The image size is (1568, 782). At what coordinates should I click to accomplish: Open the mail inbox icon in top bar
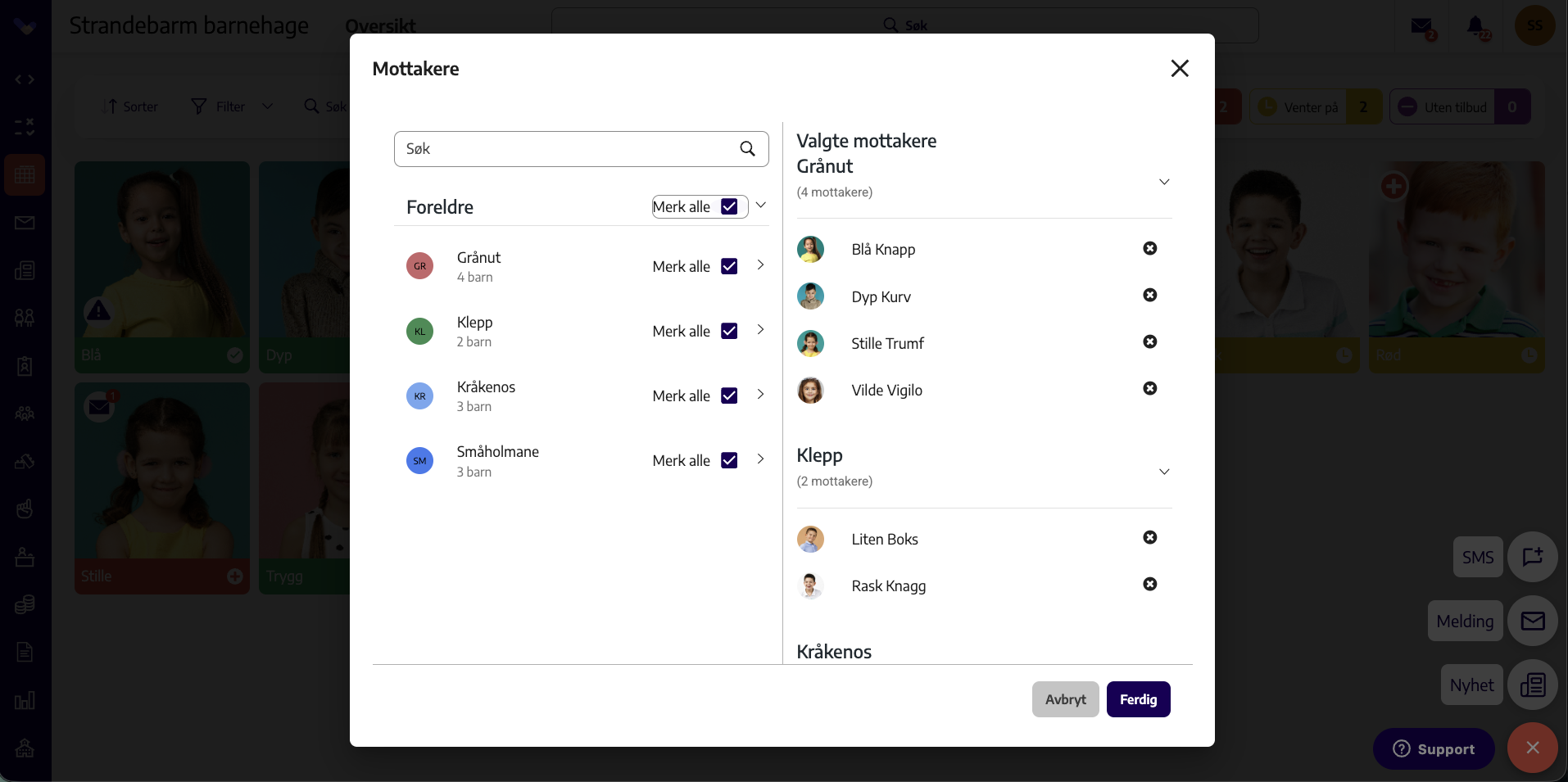pos(1422,26)
